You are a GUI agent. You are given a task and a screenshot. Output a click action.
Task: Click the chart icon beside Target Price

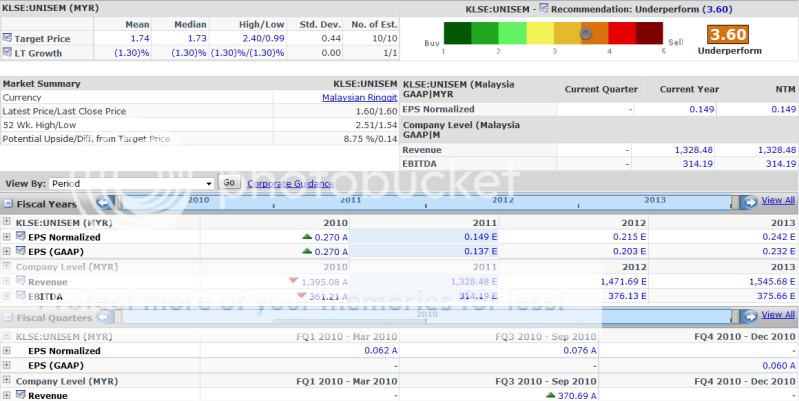pyautogui.click(x=8, y=37)
